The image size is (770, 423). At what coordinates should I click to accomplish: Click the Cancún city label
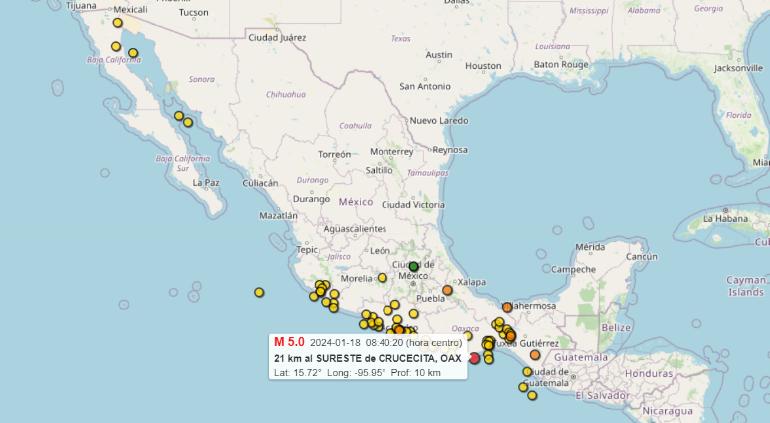click(639, 257)
